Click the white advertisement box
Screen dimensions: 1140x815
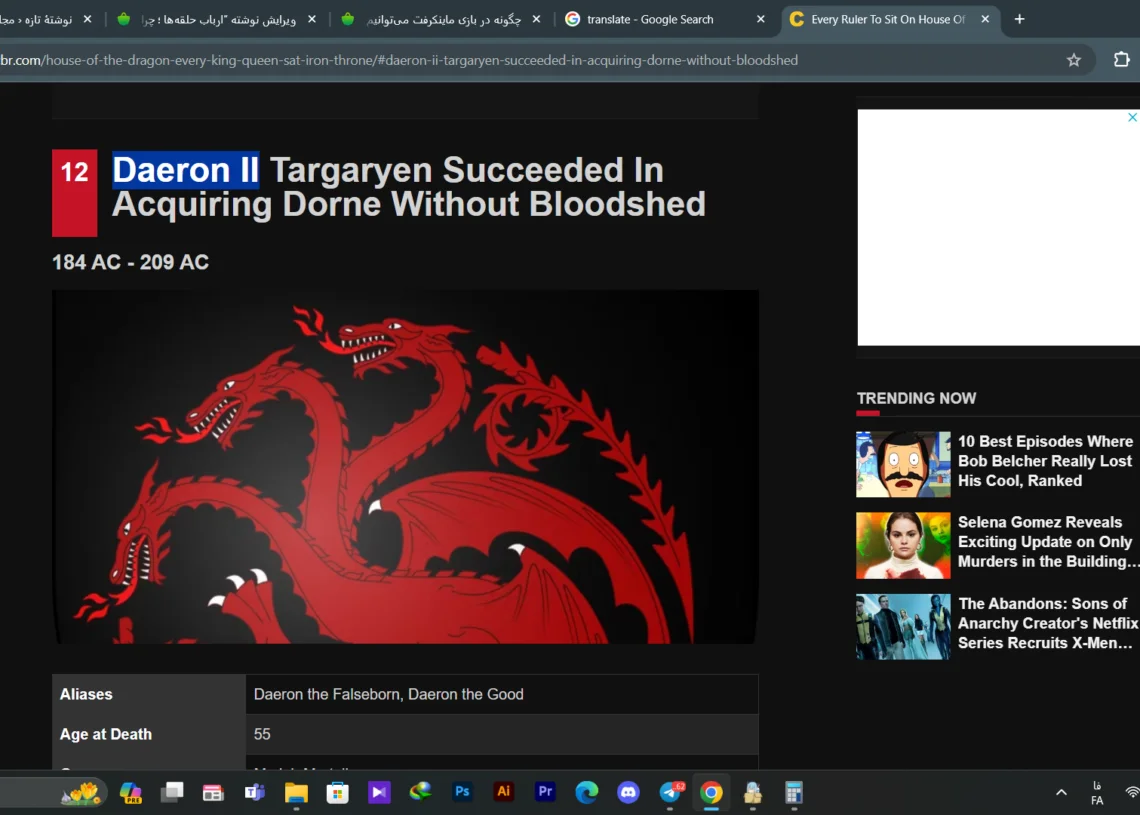(x=998, y=228)
